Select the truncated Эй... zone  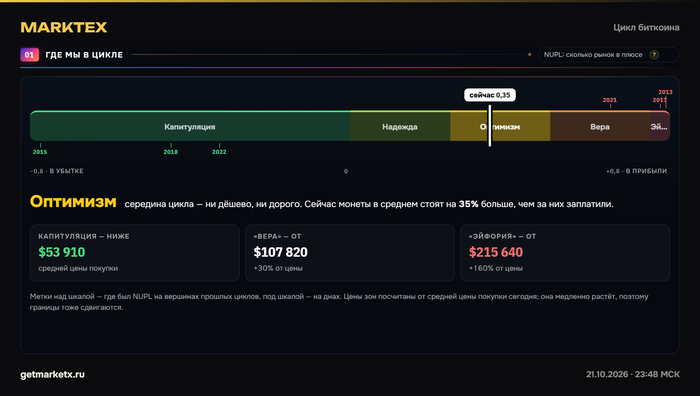659,127
